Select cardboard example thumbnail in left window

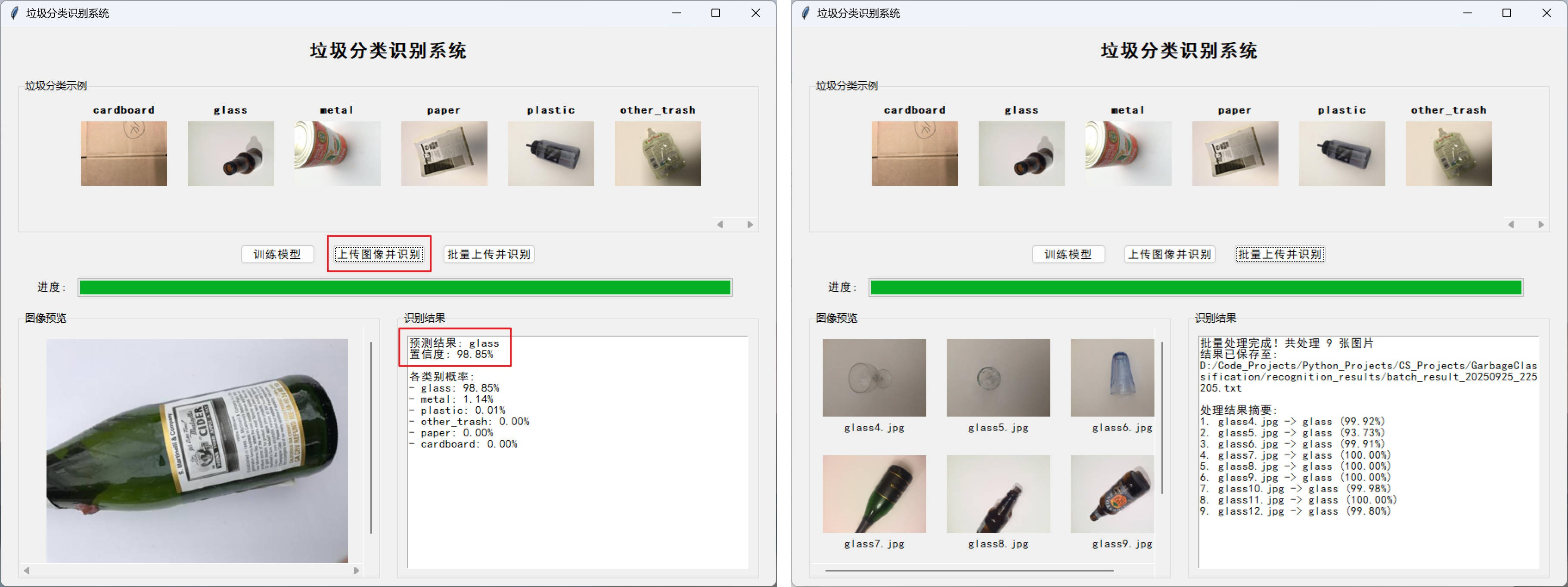[x=124, y=153]
